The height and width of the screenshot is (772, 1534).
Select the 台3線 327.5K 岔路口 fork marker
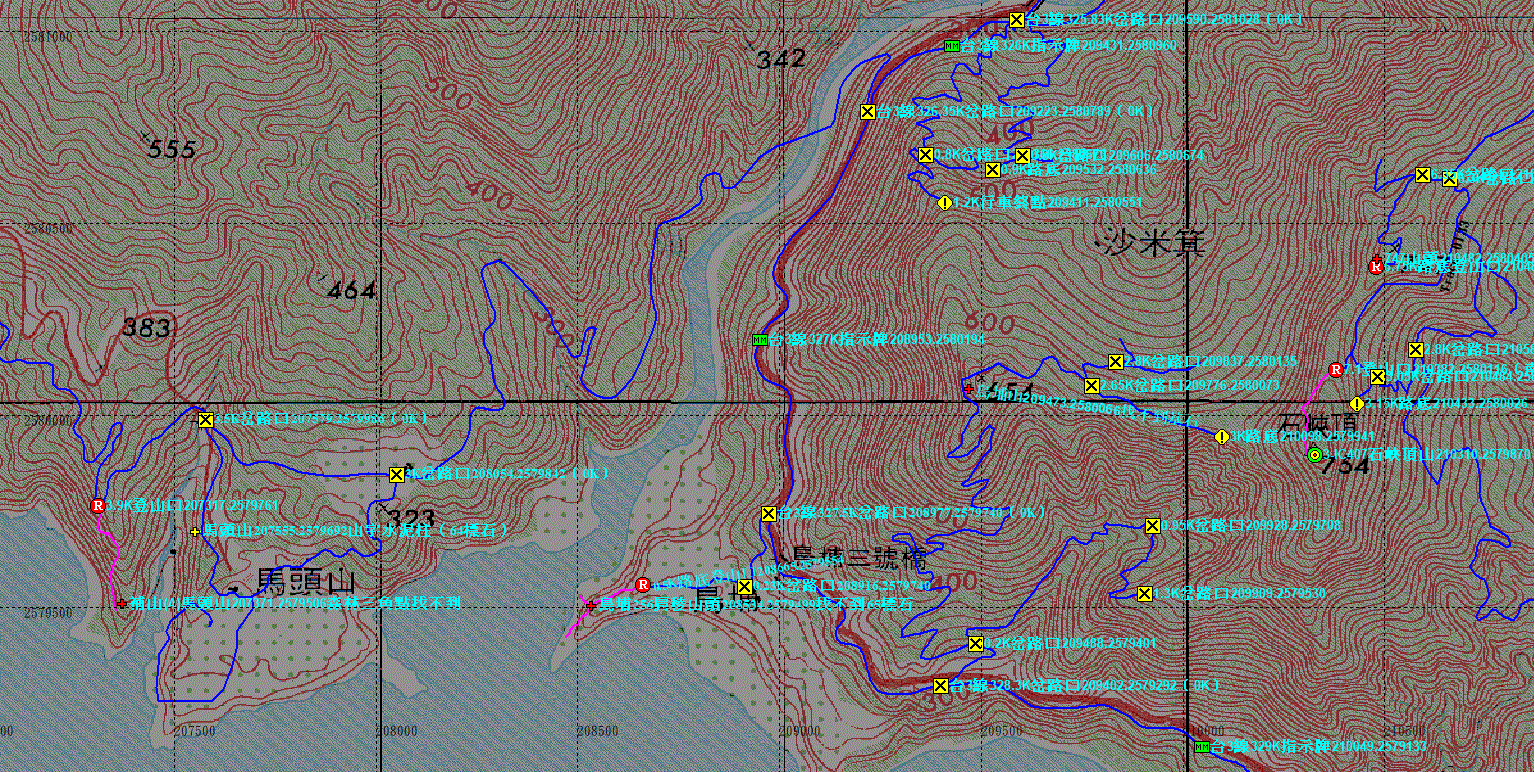pos(768,514)
